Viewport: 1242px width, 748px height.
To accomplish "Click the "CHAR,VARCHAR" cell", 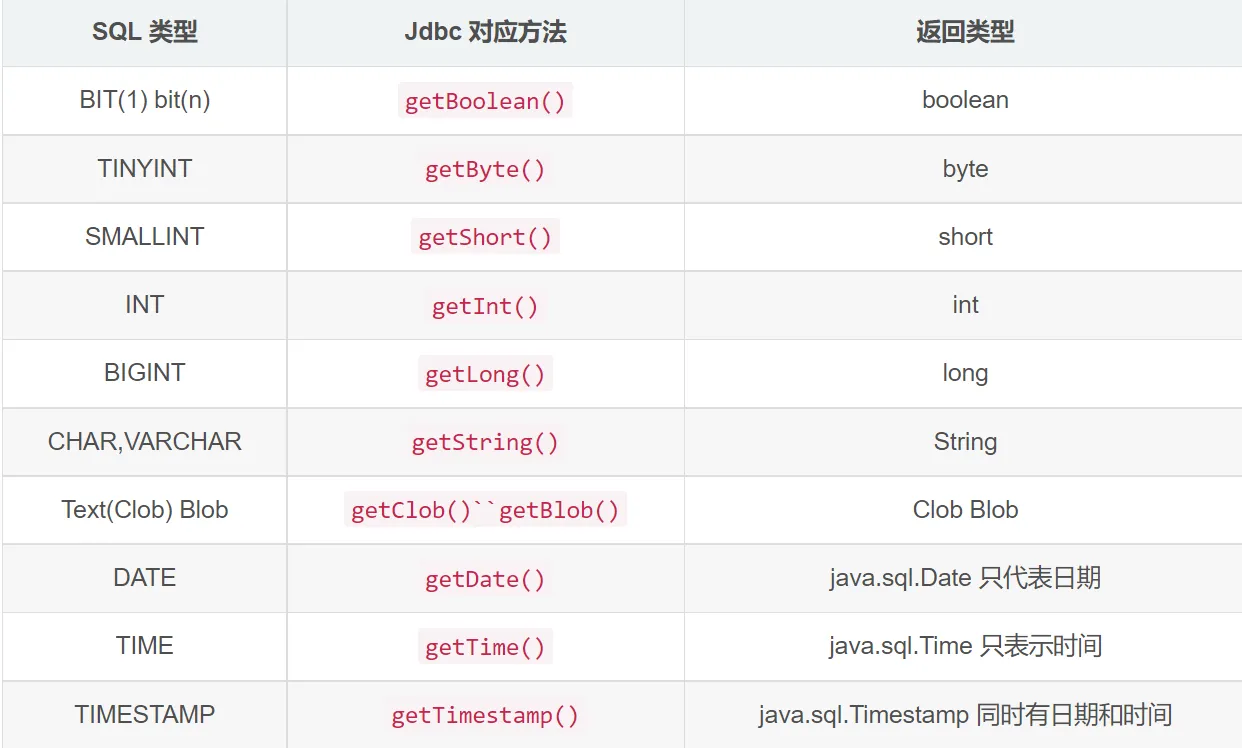I will pyautogui.click(x=145, y=442).
